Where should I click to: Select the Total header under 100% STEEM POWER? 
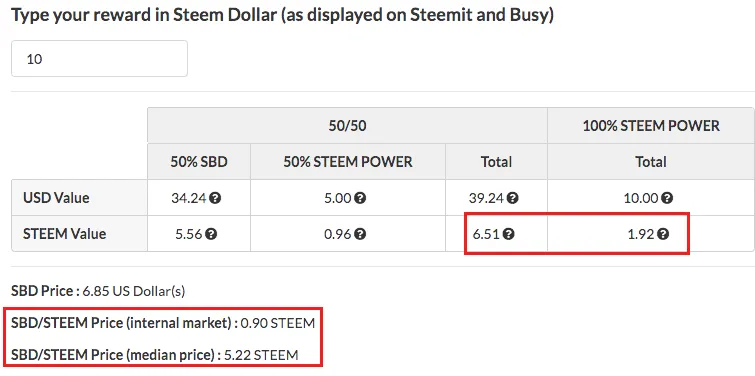tap(651, 162)
